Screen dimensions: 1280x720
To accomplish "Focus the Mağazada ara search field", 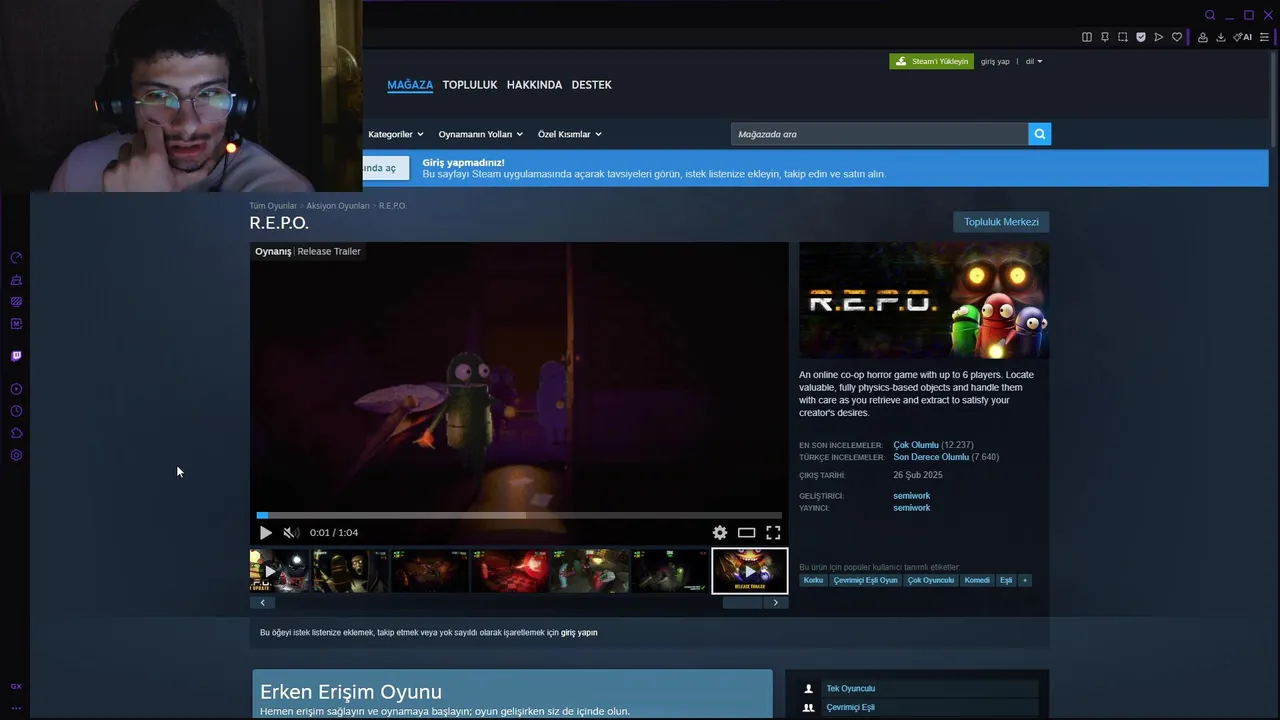I will click(880, 134).
